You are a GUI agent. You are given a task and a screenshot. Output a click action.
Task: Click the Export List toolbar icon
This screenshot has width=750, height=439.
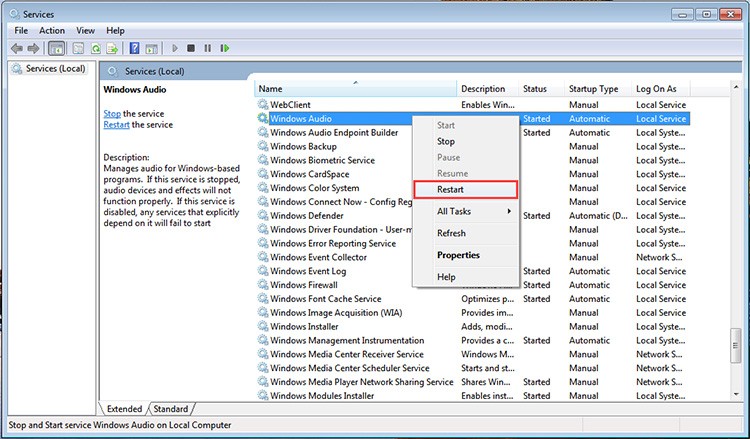point(112,48)
